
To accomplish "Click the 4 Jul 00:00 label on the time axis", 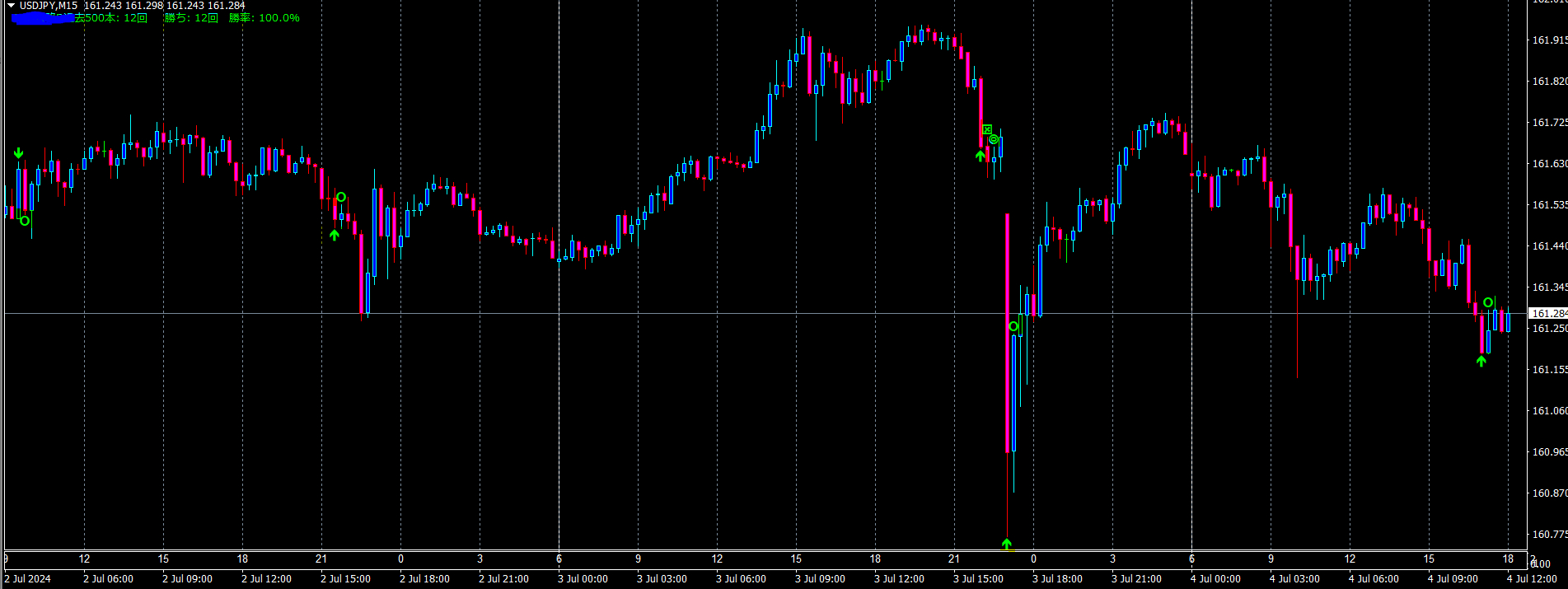I will click(1215, 578).
